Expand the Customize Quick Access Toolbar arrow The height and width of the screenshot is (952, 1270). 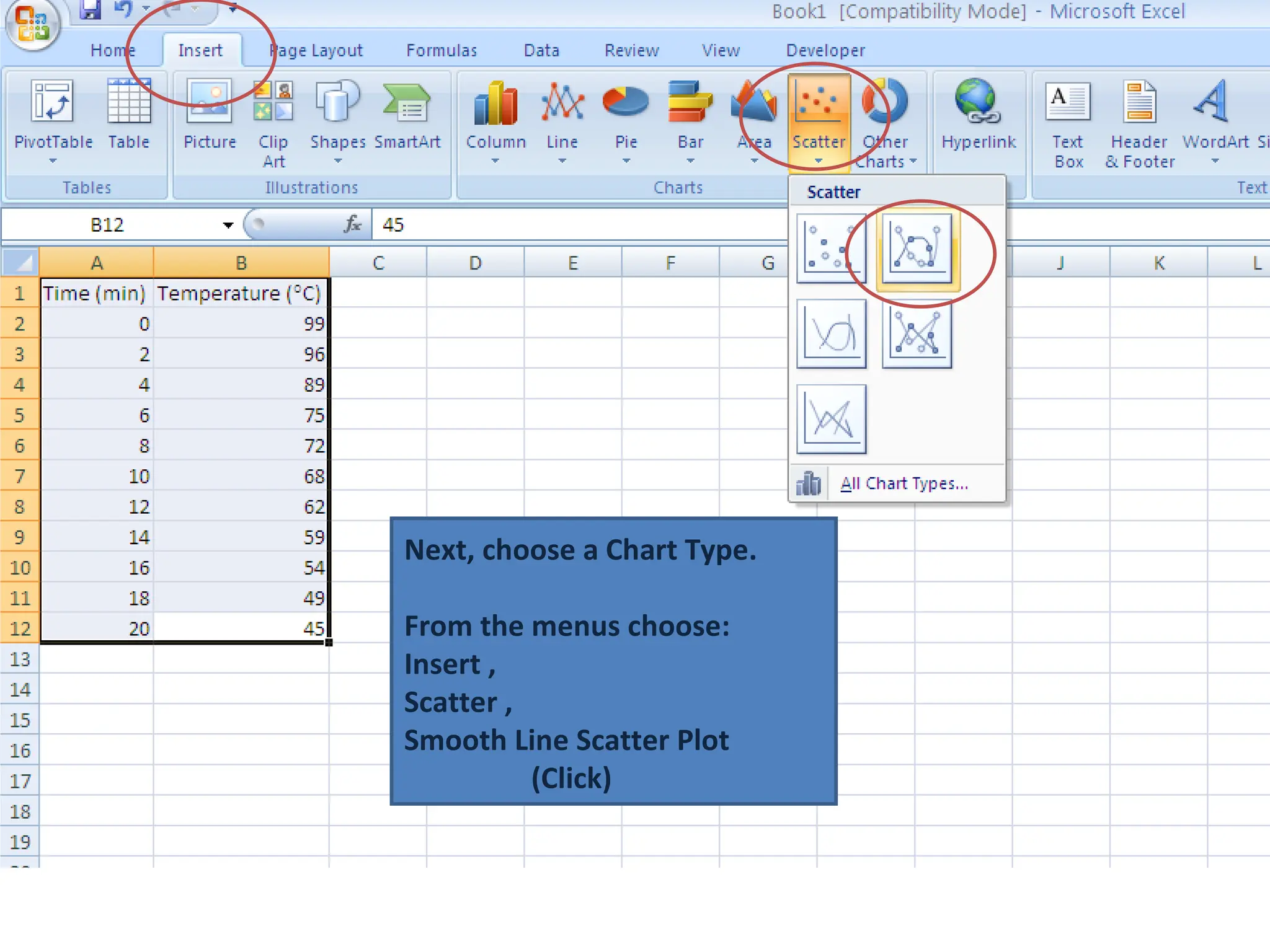(x=233, y=9)
